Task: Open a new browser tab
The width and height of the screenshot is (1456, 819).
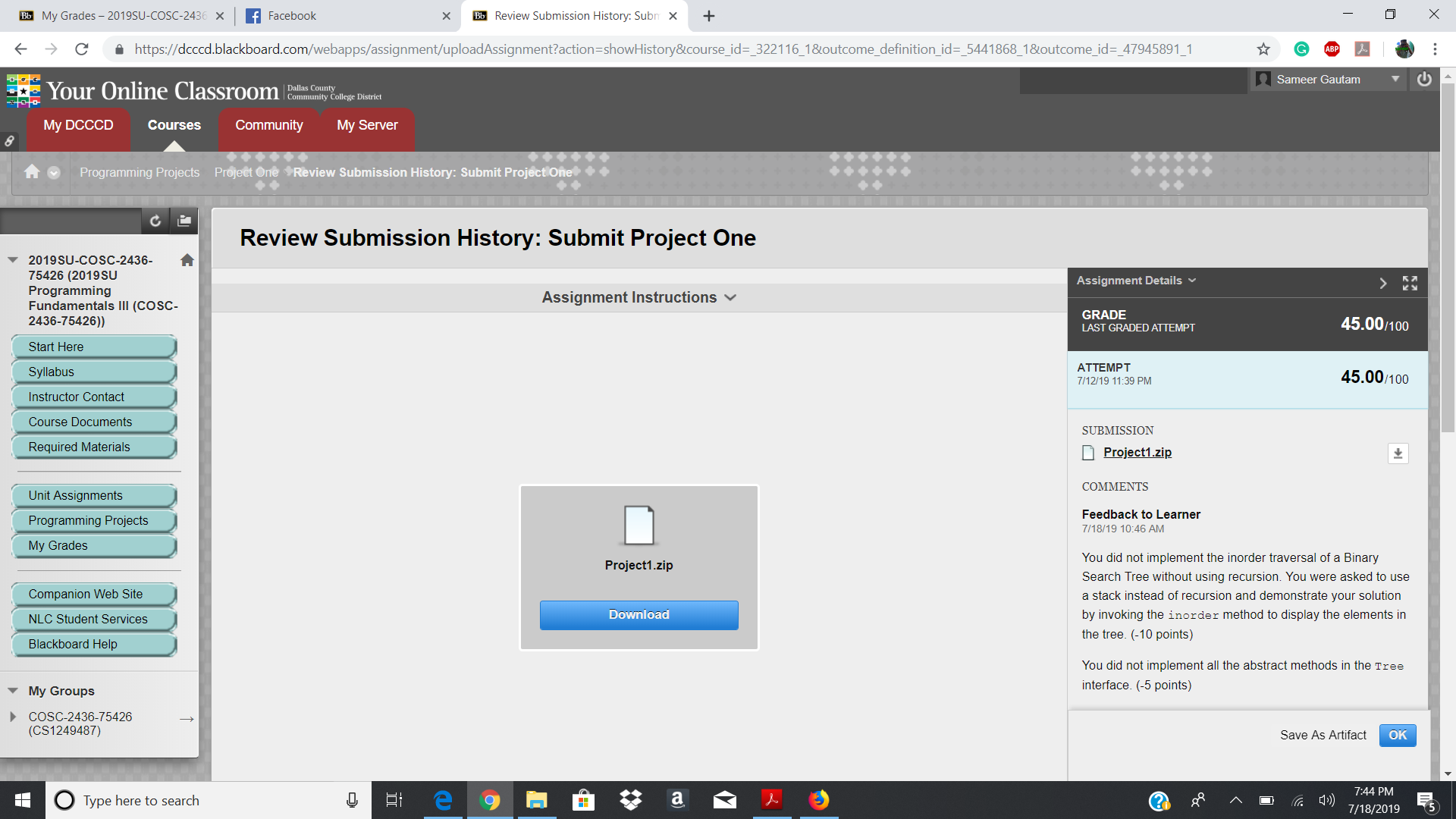Action: [x=708, y=16]
